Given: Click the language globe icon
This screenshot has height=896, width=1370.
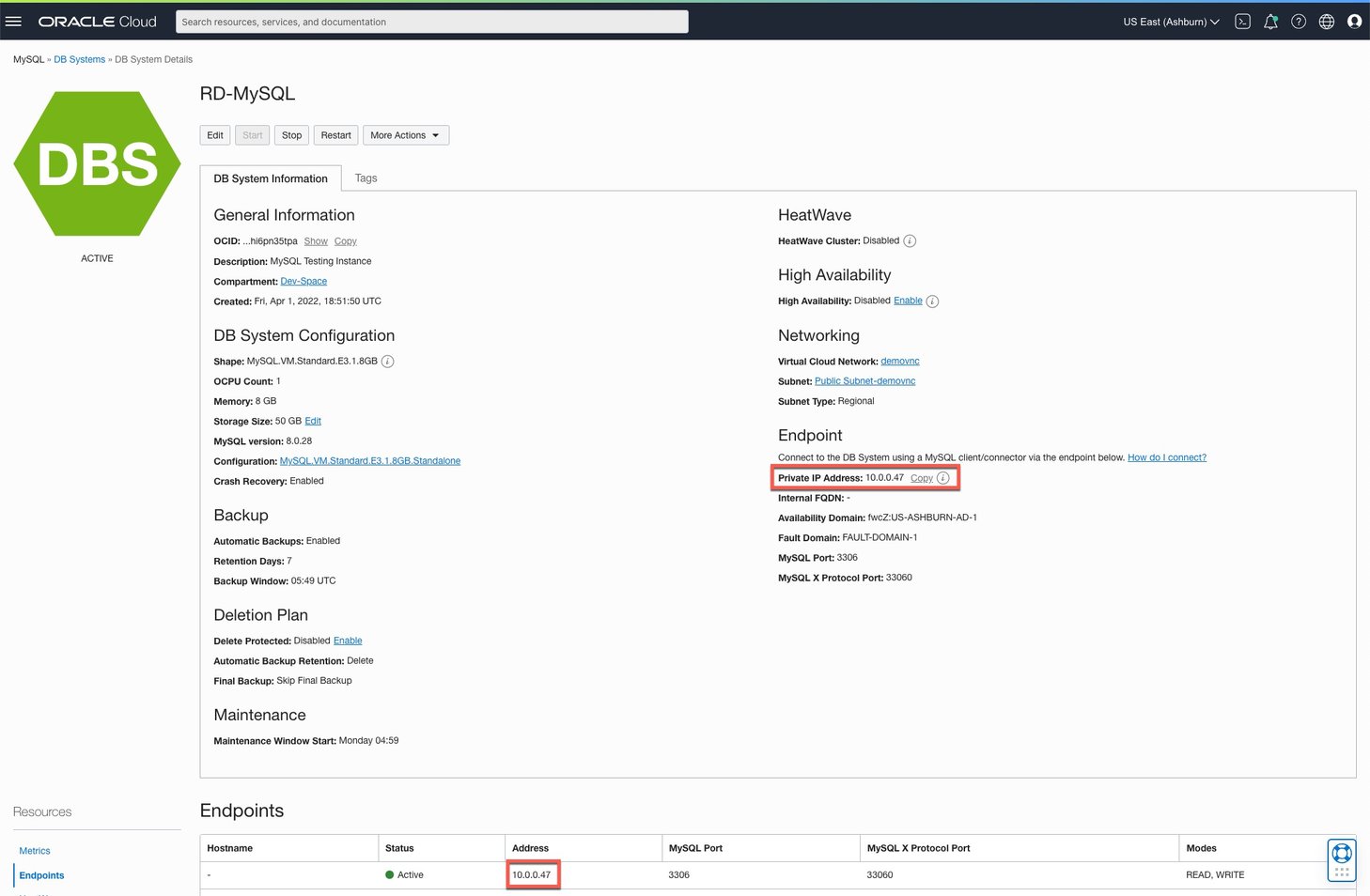Looking at the screenshot, I should [1326, 21].
